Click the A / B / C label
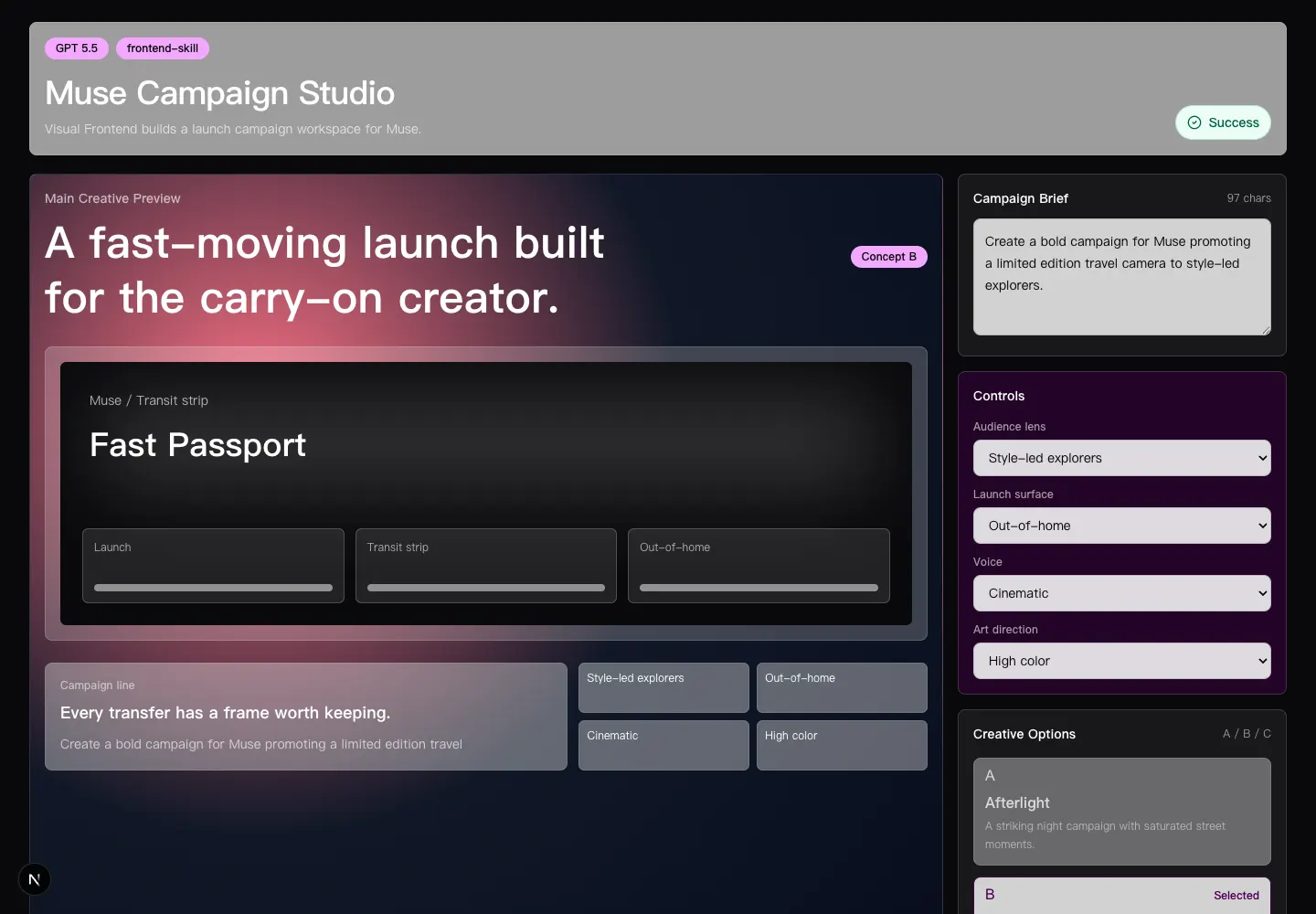The image size is (1316, 914). click(x=1247, y=734)
